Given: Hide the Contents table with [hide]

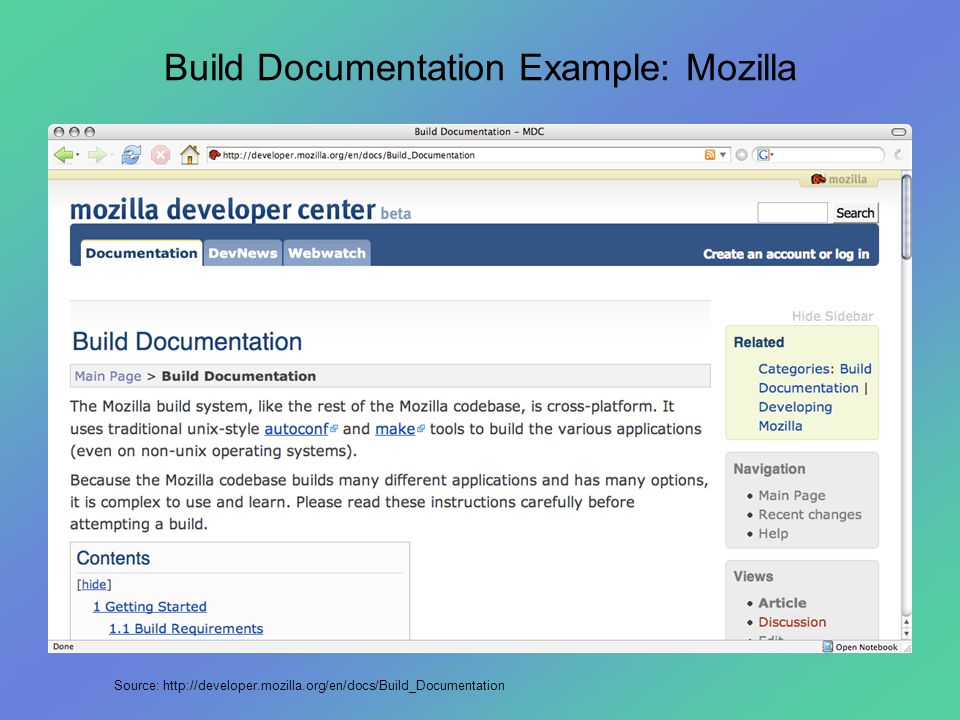Looking at the screenshot, I should pos(94,584).
